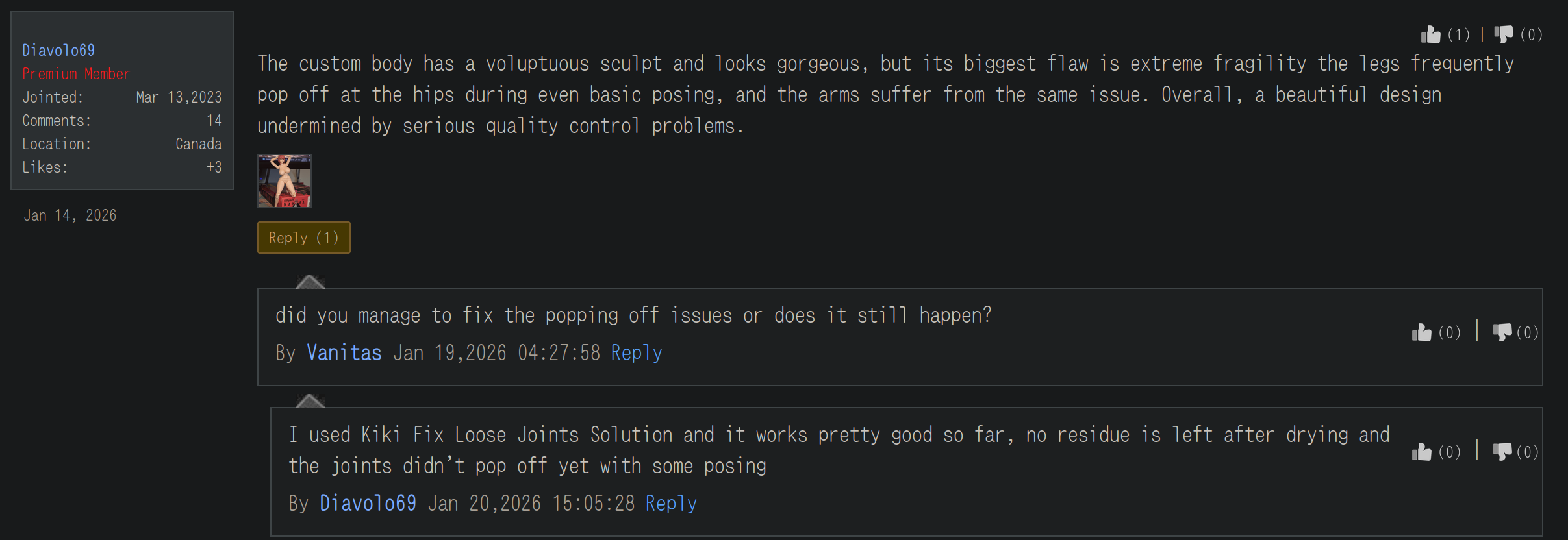This screenshot has height=540, width=1568.
Task: Like Vanitas's reply about popping off issues
Action: point(1421,332)
